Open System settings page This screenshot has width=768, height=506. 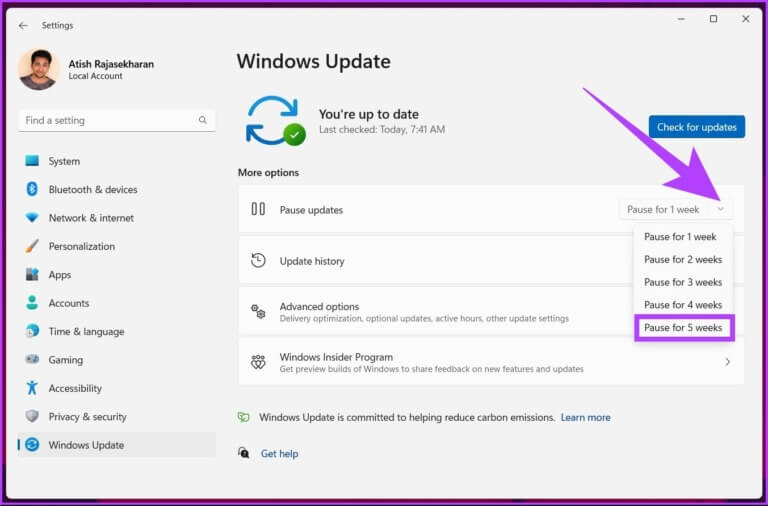(x=117, y=161)
